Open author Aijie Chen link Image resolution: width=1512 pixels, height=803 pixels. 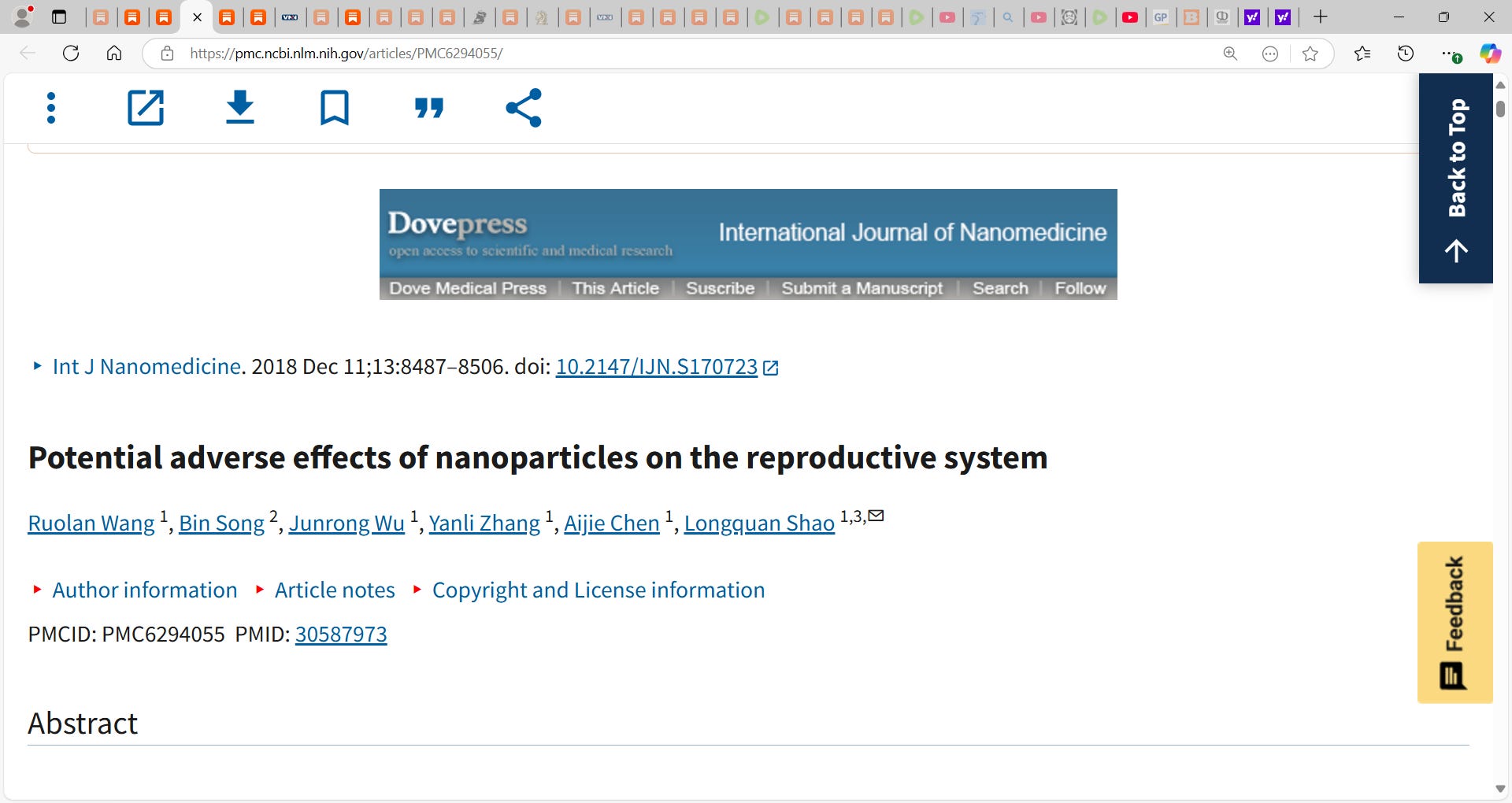pos(612,523)
